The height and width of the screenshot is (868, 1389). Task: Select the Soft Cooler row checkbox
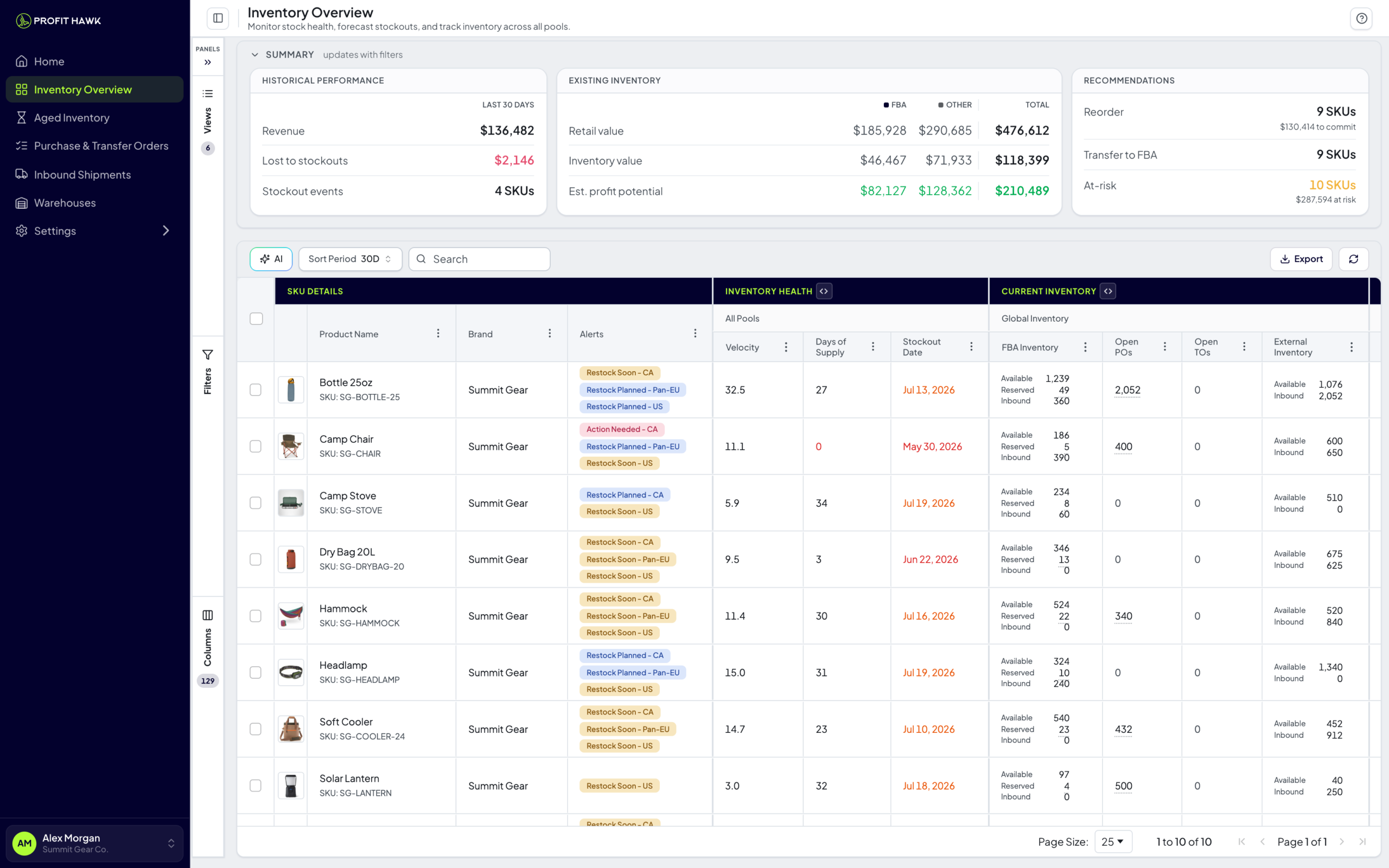coord(256,729)
